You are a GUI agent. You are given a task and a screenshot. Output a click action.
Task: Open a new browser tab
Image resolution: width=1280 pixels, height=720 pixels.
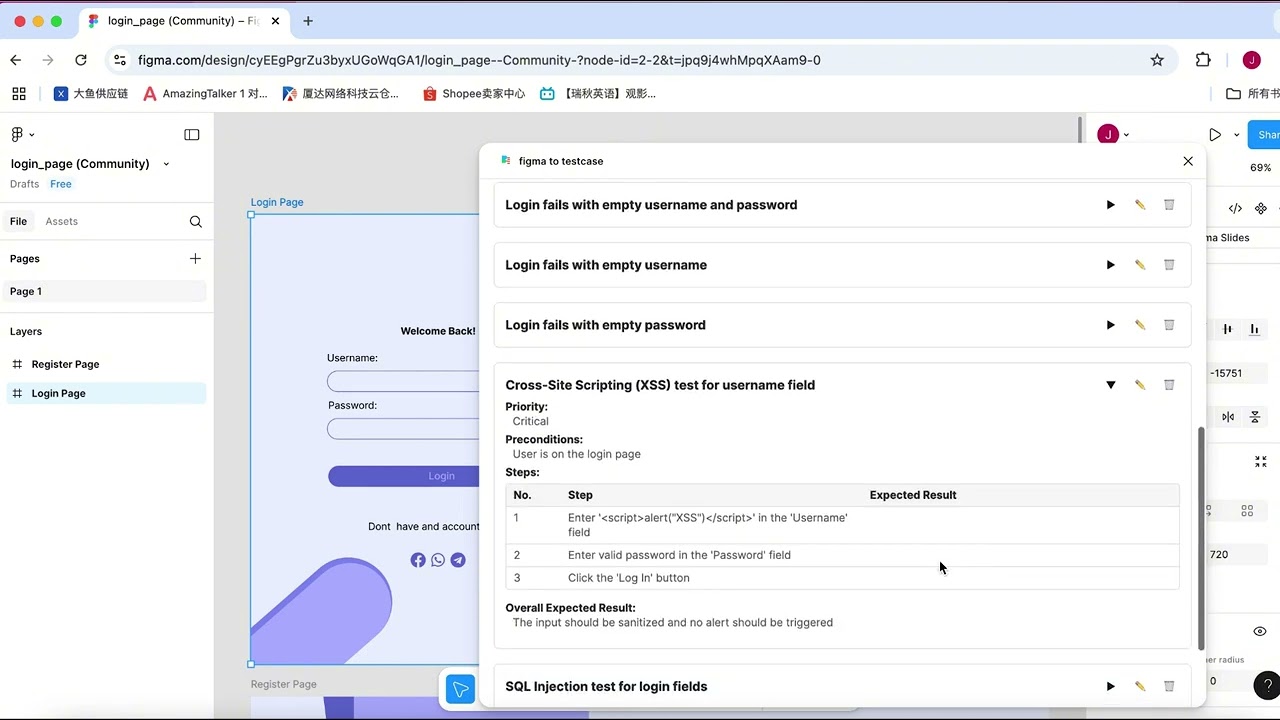point(308,21)
